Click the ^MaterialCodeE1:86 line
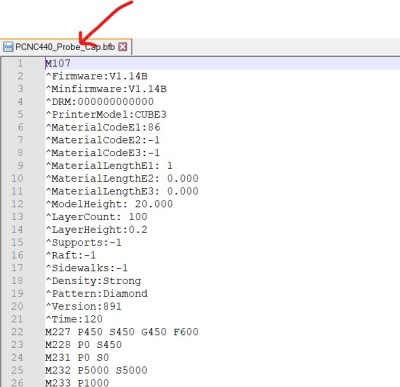 tap(103, 127)
